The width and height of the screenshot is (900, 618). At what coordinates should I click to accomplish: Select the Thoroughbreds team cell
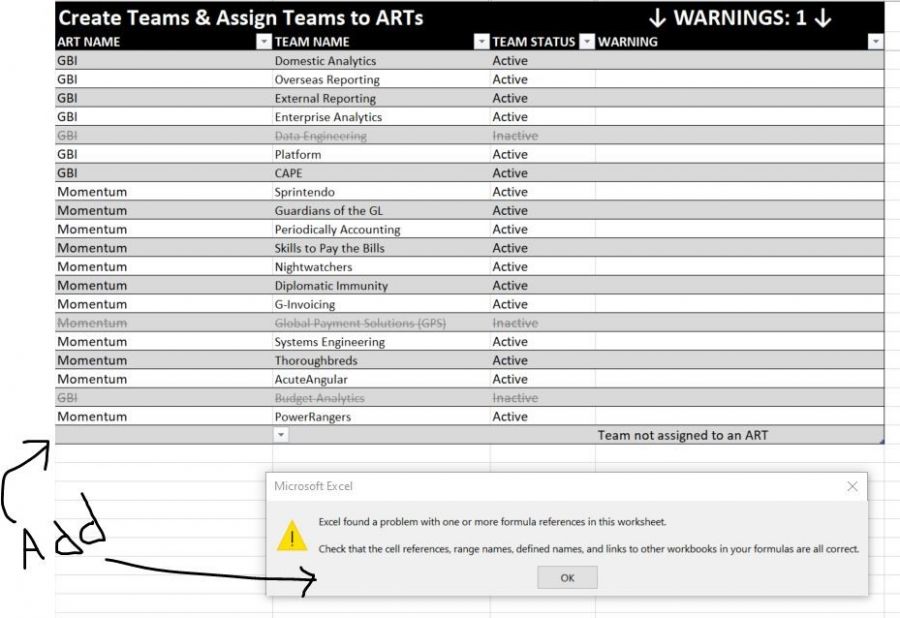[381, 360]
